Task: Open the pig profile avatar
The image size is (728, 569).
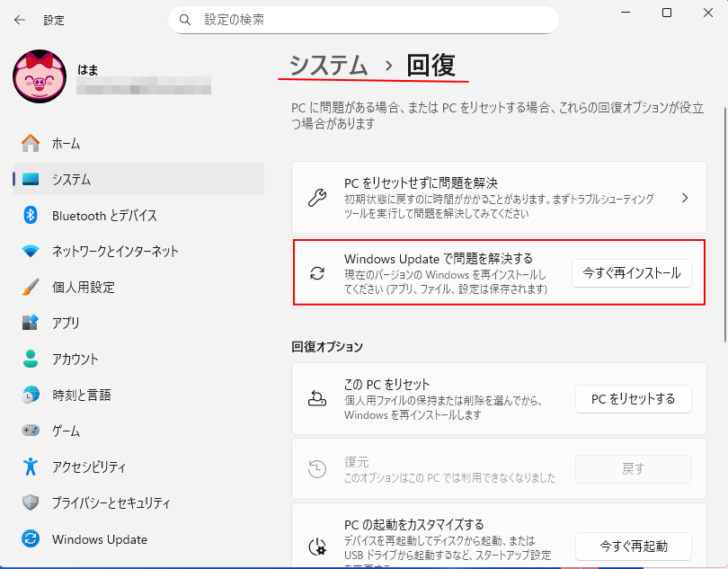Action: click(39, 76)
